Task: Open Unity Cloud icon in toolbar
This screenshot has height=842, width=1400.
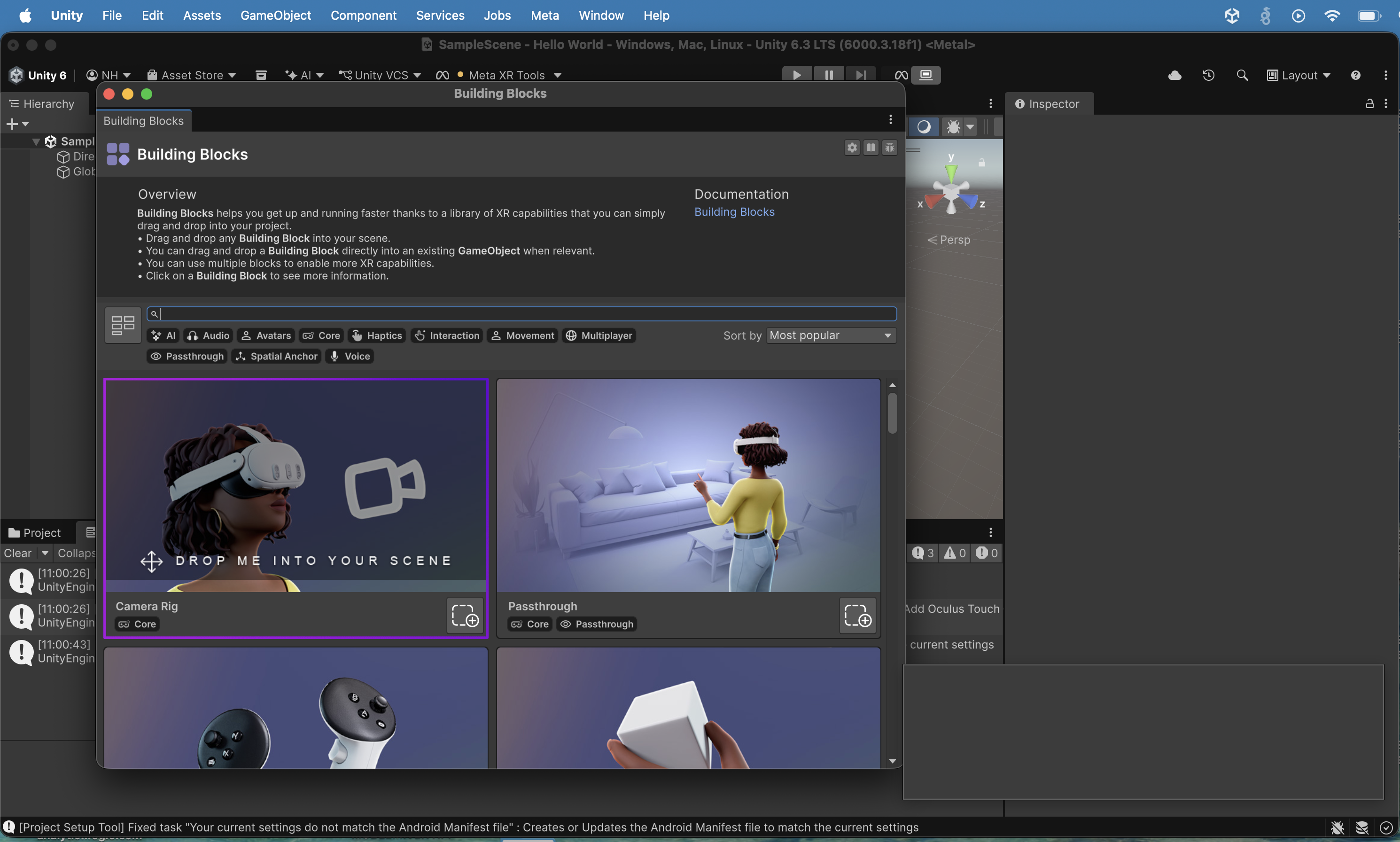Action: pyautogui.click(x=1175, y=76)
